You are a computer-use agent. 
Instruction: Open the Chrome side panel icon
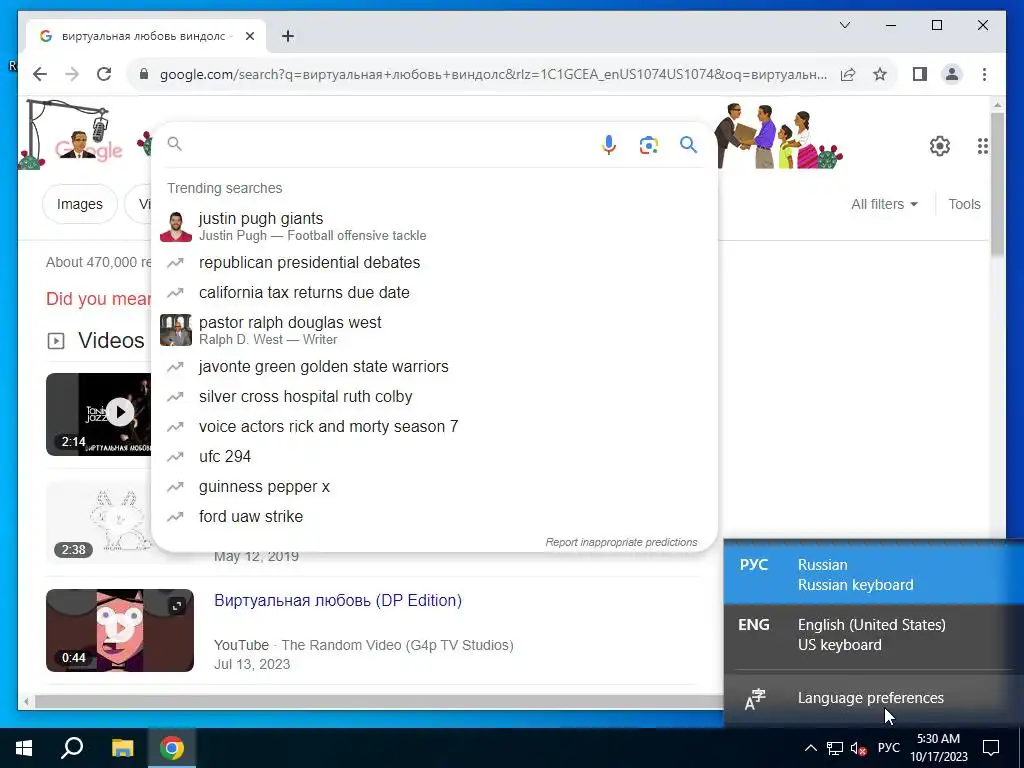(920, 74)
